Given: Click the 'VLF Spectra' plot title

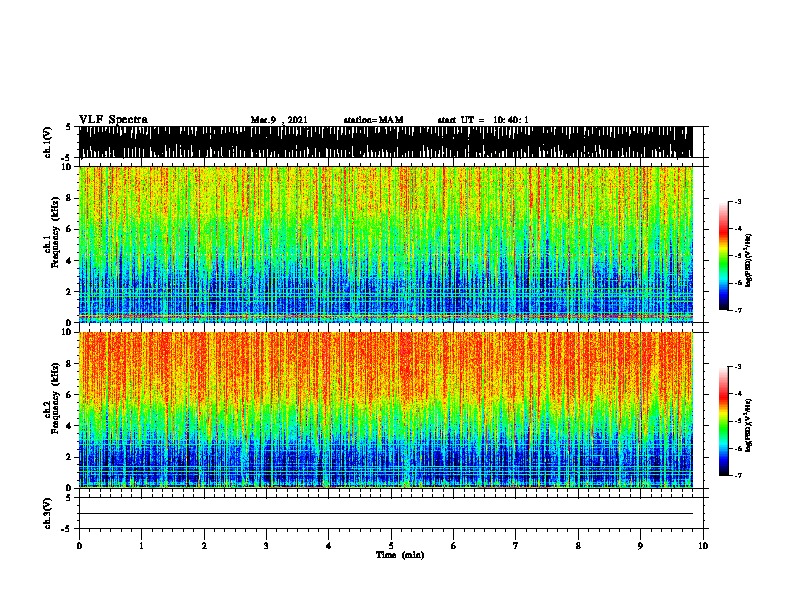Looking at the screenshot, I should 113,120.
